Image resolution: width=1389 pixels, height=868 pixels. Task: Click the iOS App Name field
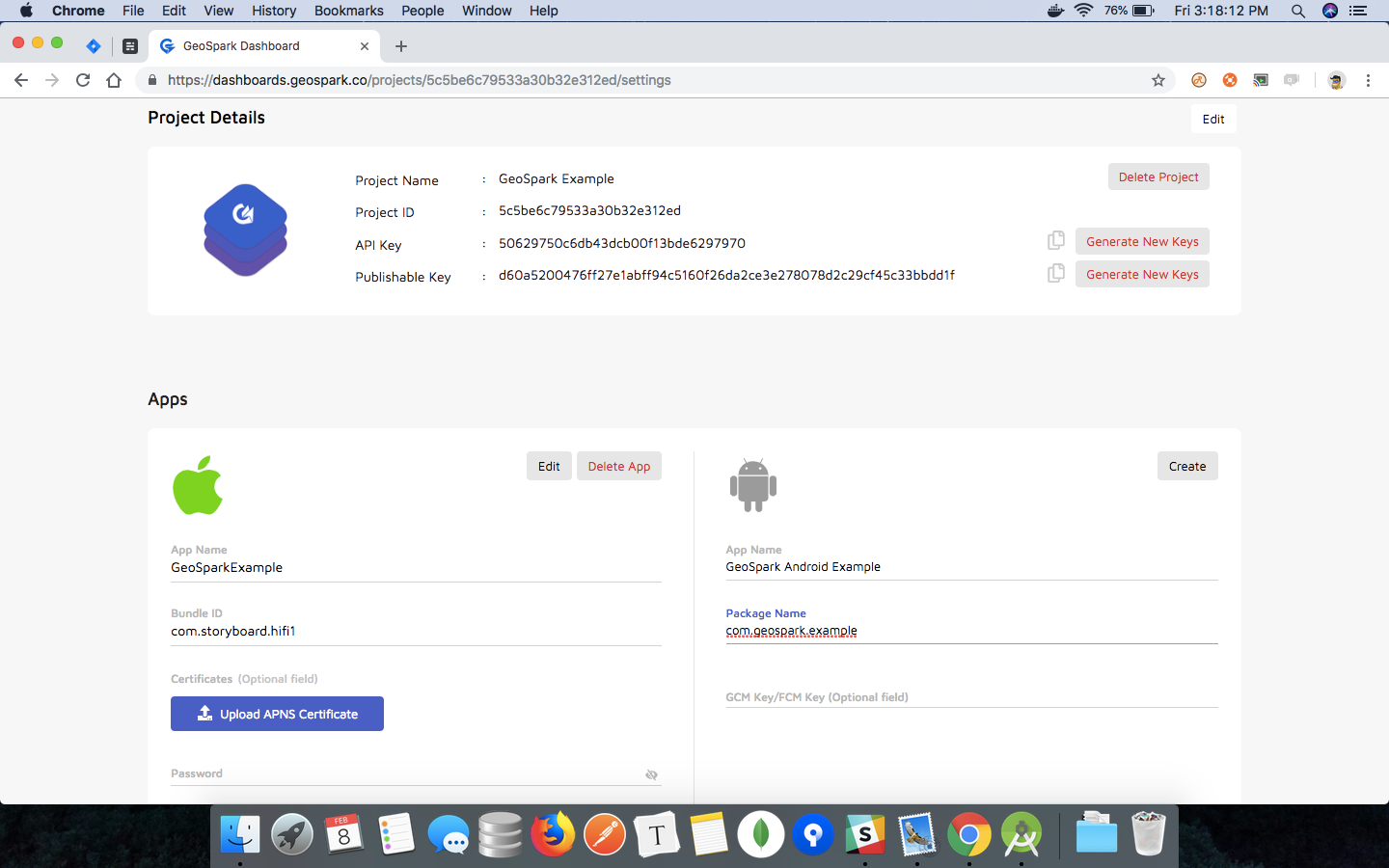pos(416,567)
